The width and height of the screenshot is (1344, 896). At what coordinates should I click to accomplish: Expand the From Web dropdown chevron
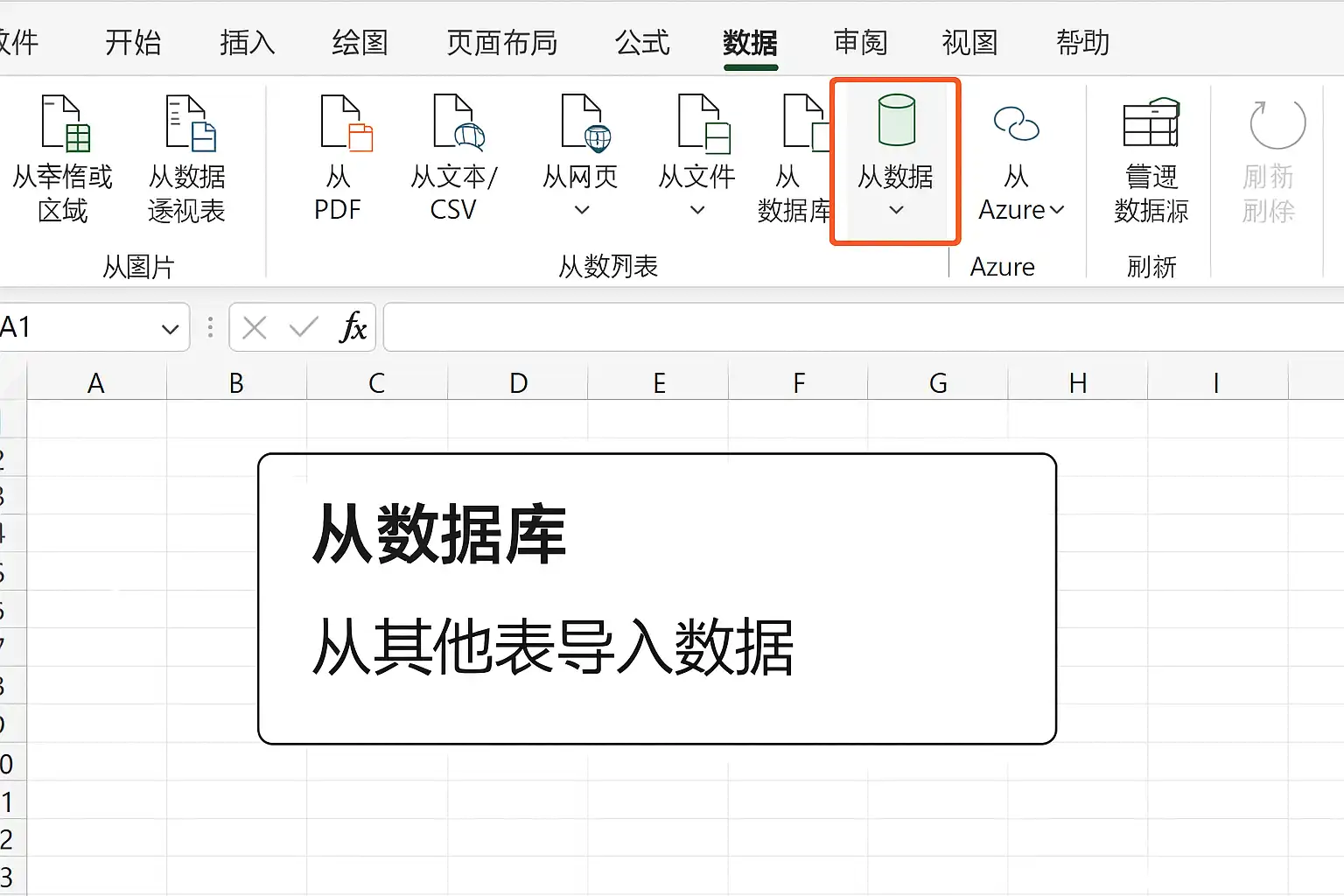[x=581, y=210]
